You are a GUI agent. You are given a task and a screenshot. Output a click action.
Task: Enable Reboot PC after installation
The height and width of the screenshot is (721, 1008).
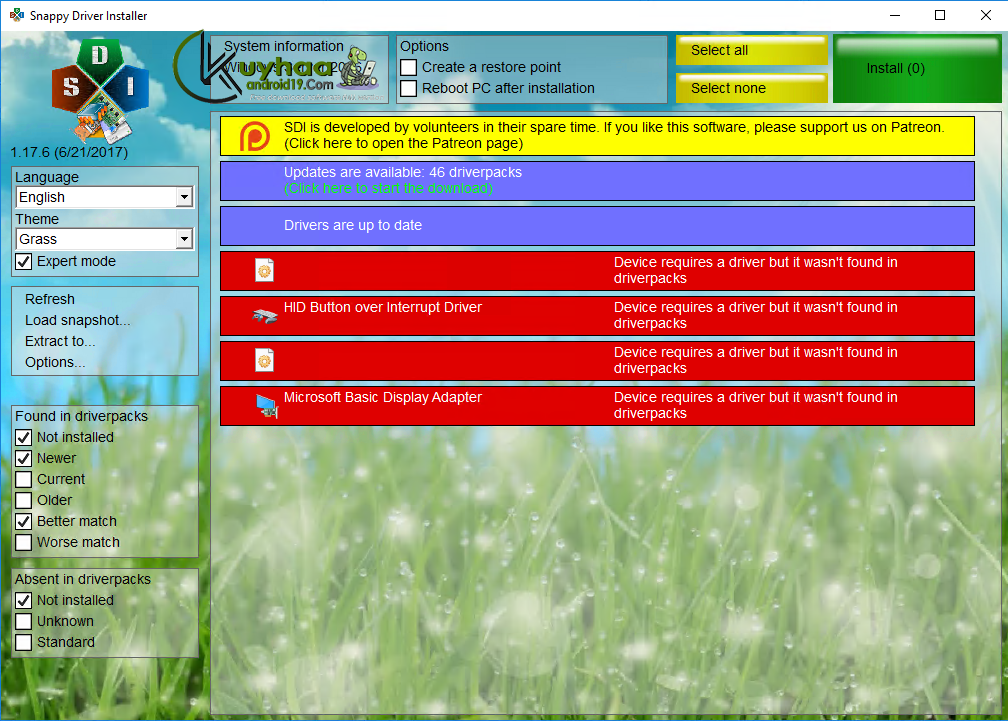(408, 88)
